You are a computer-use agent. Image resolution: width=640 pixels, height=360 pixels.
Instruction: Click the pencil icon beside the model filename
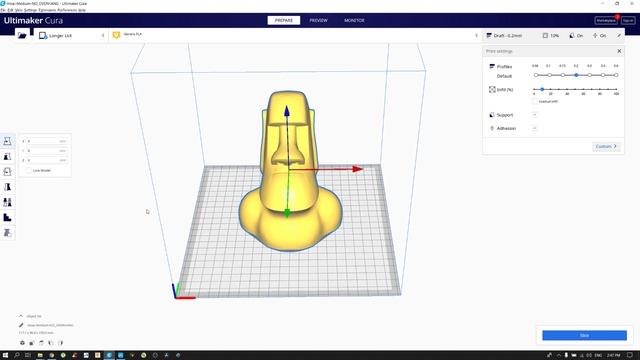[21, 325]
